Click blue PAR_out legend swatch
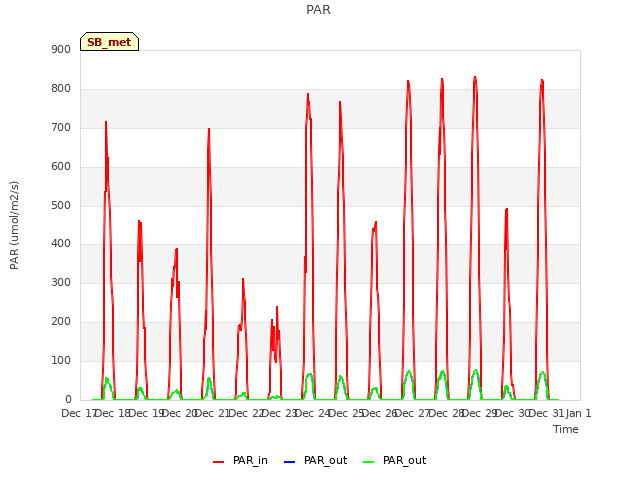The image size is (640, 480). point(289,462)
